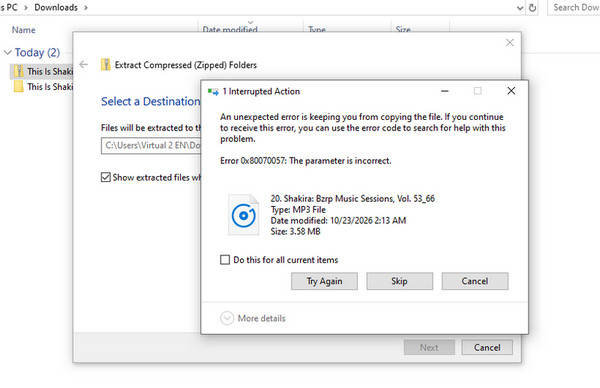Viewport: 600px width, 388px height.
Task: Open the address bar history dropdown
Action: (520, 8)
